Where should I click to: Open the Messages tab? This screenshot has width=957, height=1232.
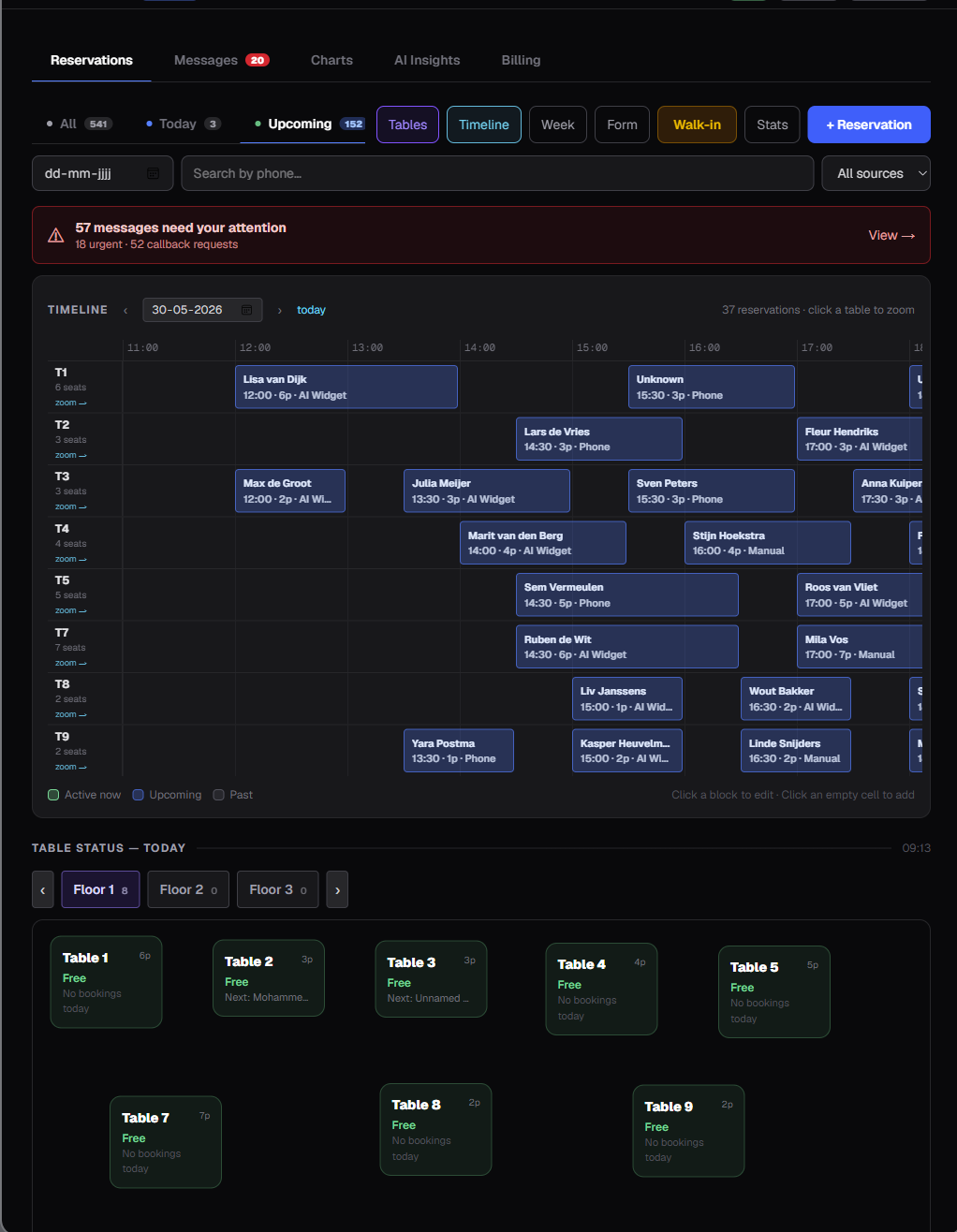tap(222, 60)
